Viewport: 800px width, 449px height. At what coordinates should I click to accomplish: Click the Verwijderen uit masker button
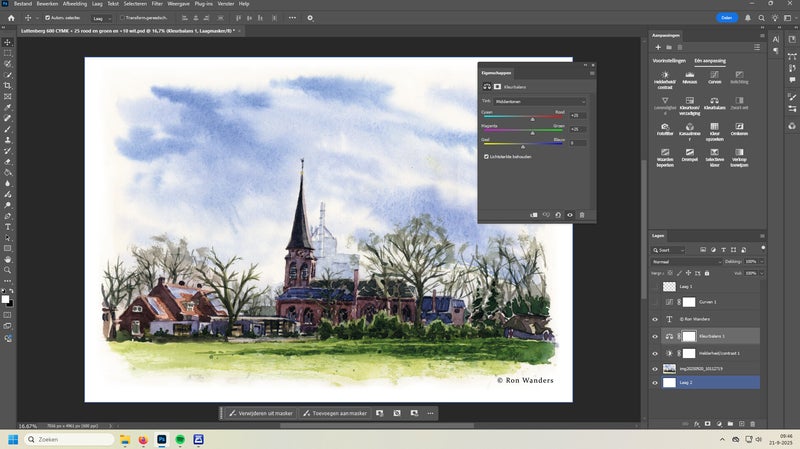262,413
